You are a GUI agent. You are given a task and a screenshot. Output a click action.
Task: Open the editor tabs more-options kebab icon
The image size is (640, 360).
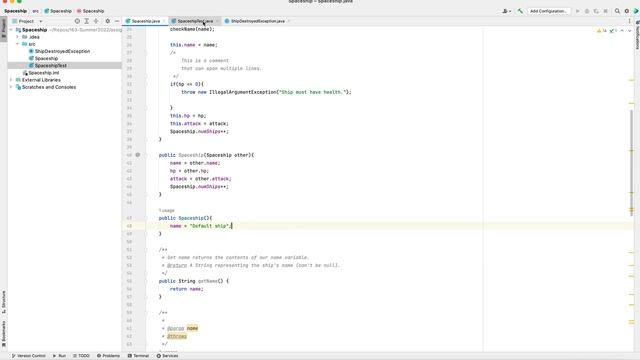point(629,21)
